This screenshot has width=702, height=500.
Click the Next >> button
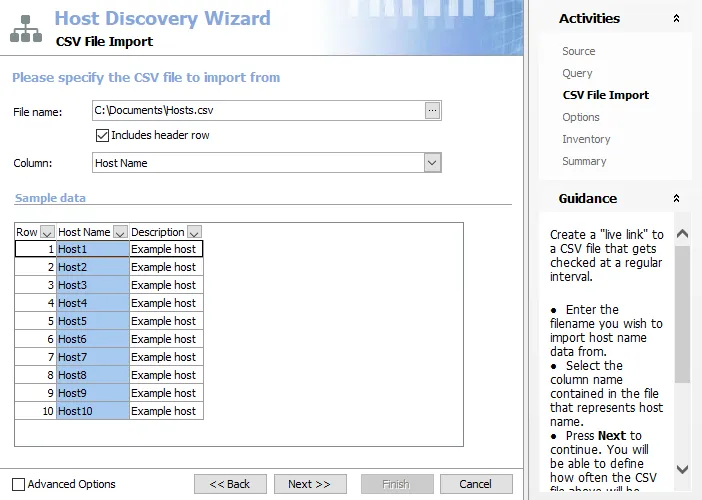click(x=310, y=484)
